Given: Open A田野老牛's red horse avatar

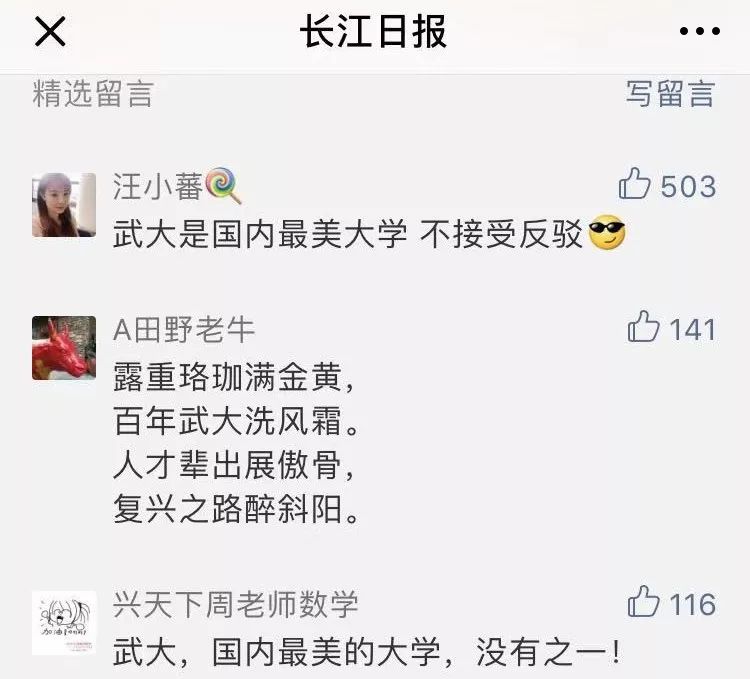Looking at the screenshot, I should click(64, 348).
